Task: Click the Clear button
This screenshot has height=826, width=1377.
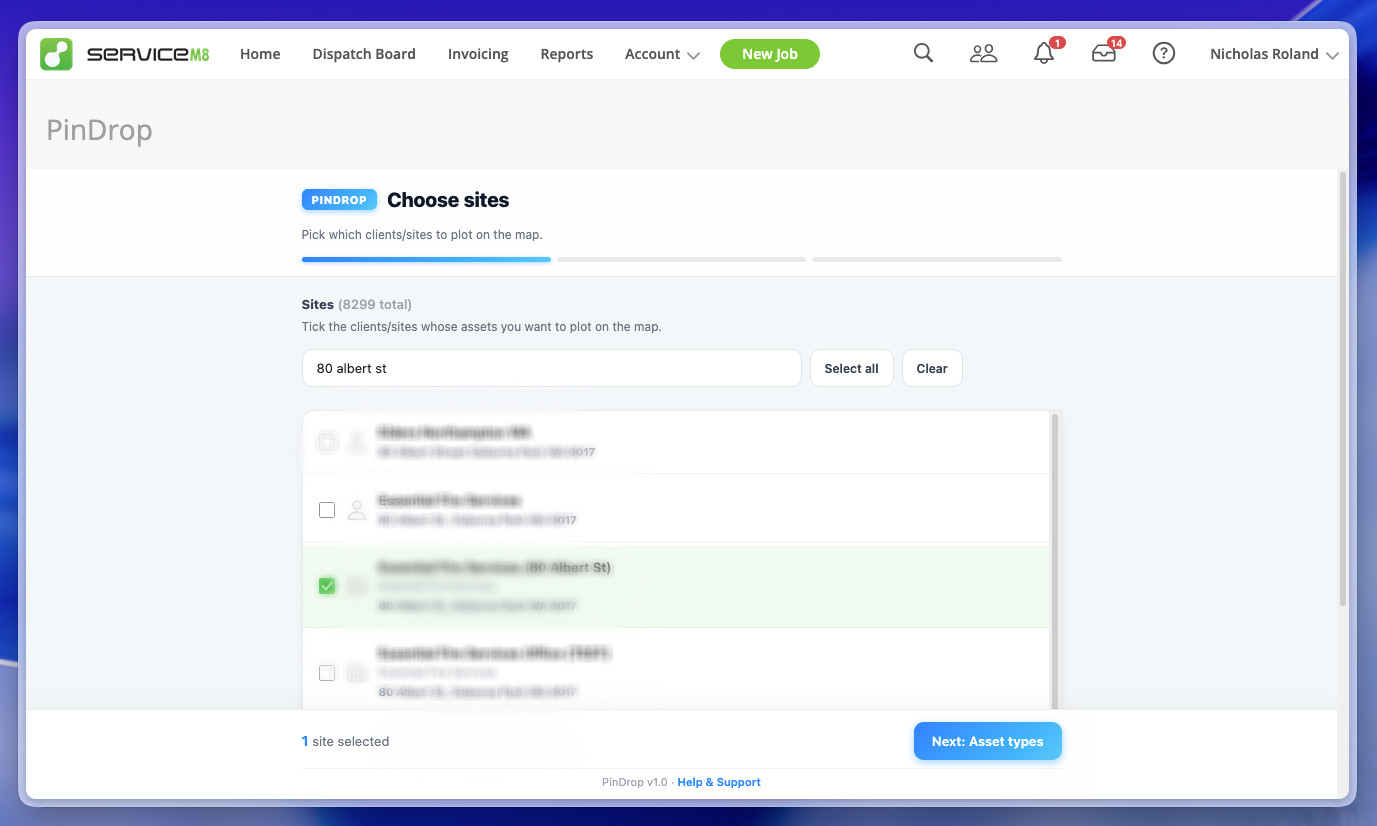Action: point(932,368)
